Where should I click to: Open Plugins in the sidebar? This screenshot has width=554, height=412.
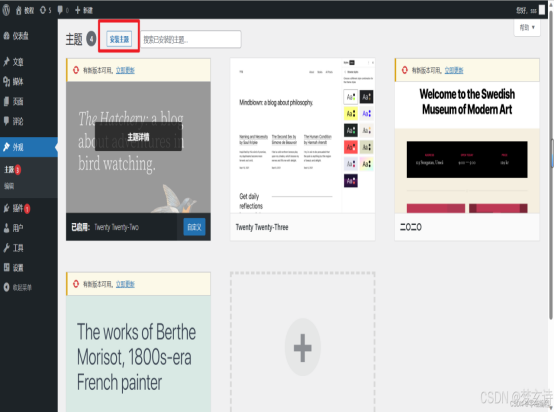[x=17, y=208]
